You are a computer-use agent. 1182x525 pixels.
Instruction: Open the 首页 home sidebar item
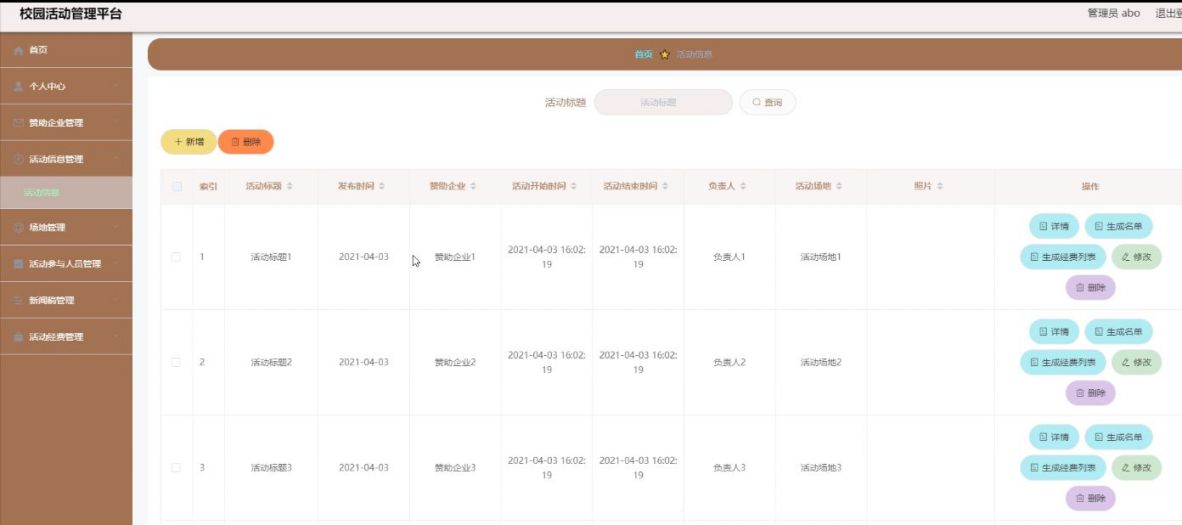pos(66,50)
